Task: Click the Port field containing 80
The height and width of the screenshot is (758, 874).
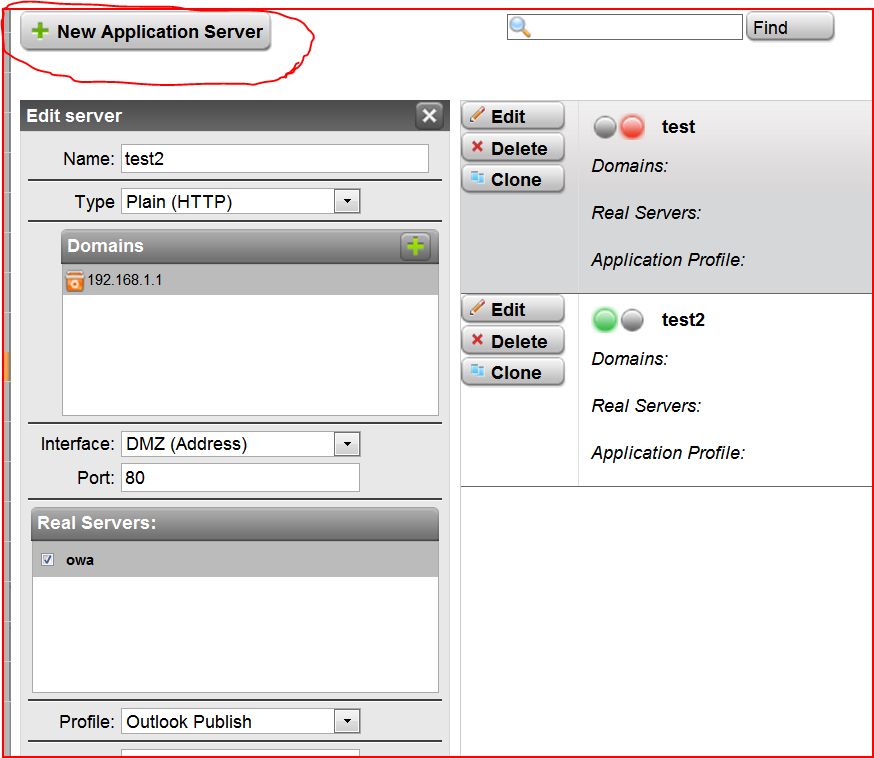Action: 240,478
